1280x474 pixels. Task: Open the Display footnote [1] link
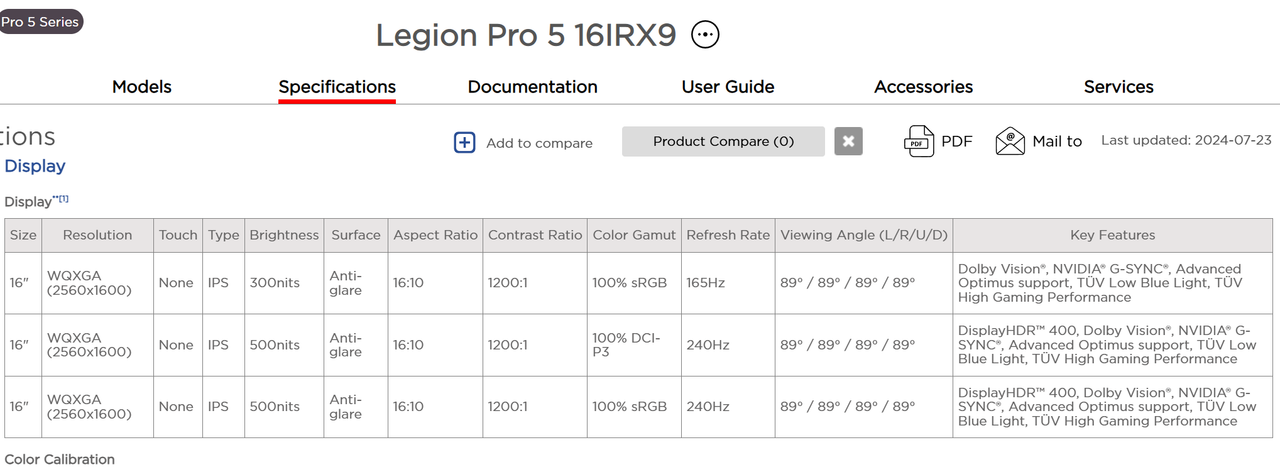(63, 199)
